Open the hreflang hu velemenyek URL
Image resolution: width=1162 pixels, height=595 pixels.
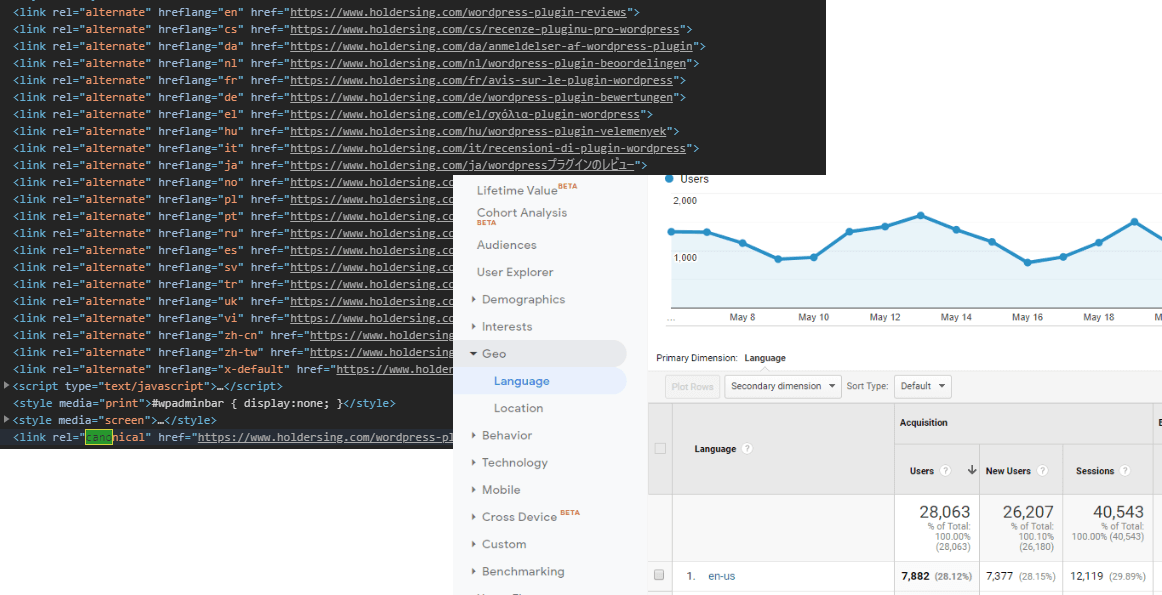tap(478, 131)
